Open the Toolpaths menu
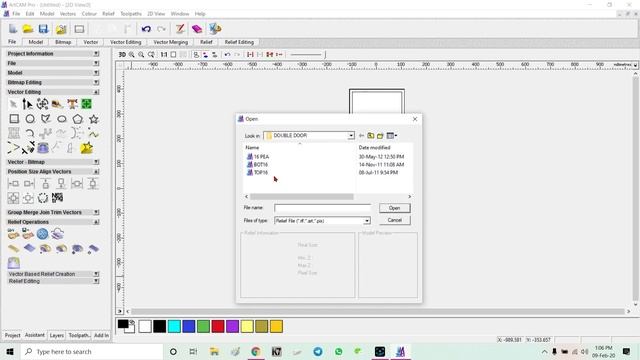The width and height of the screenshot is (640, 360). point(131,13)
